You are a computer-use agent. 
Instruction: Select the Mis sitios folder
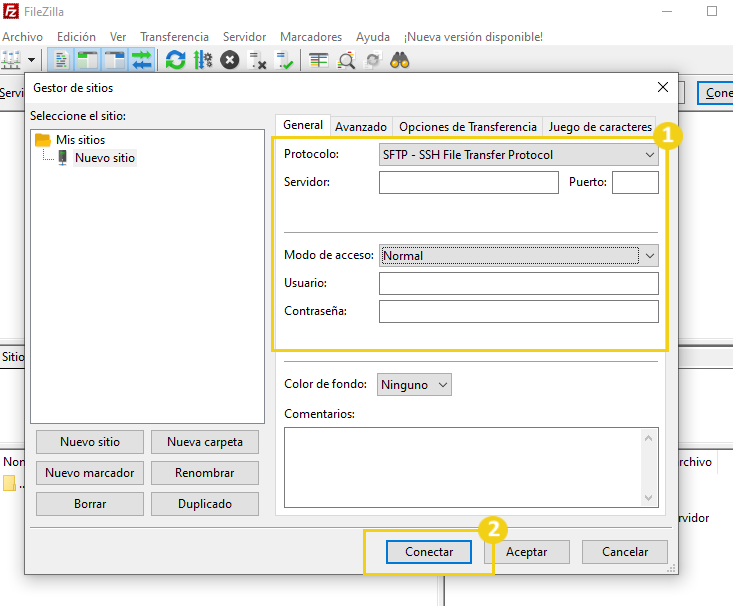(x=80, y=140)
